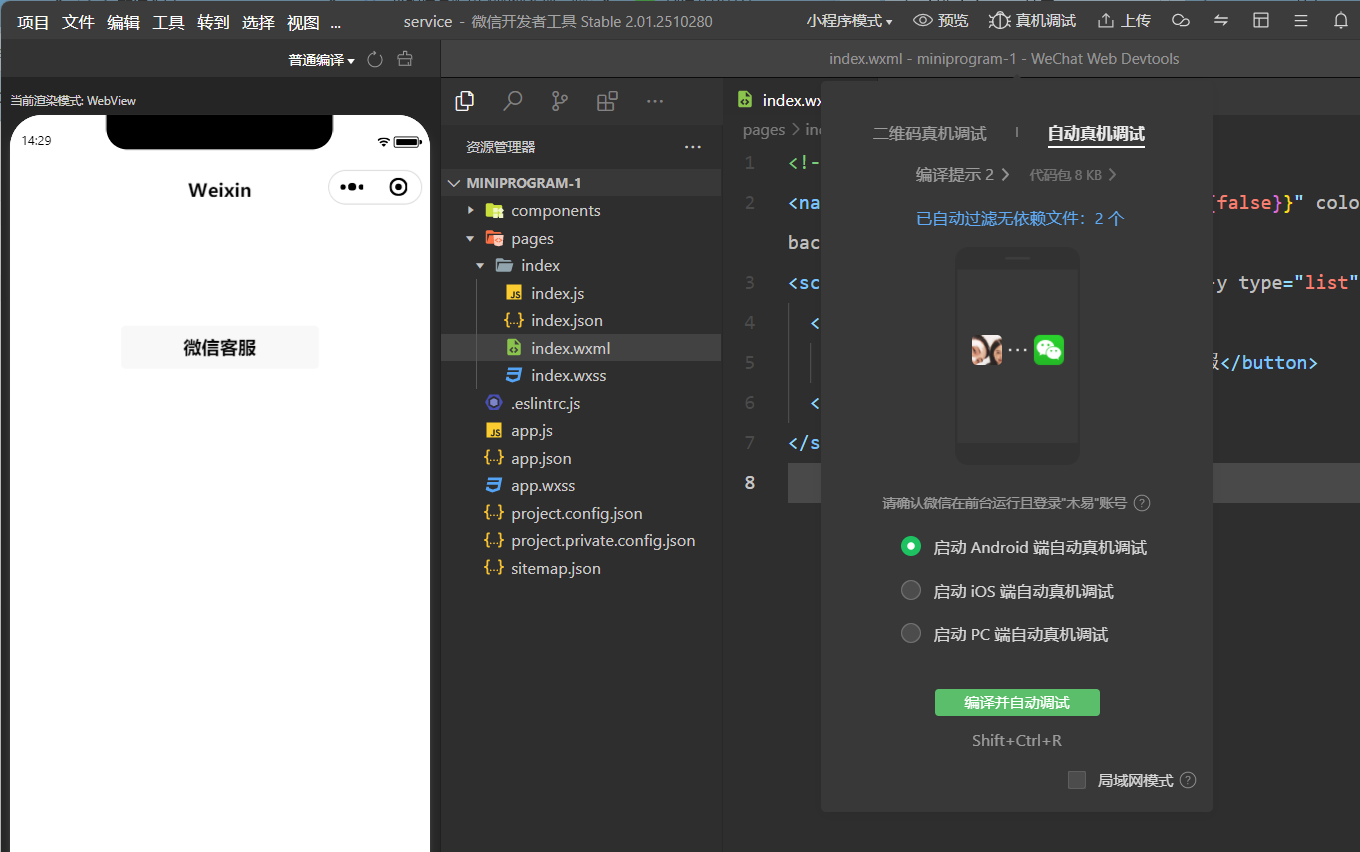The image size is (1360, 852).
Task: Show more menu items after 视图
Action: click(336, 22)
